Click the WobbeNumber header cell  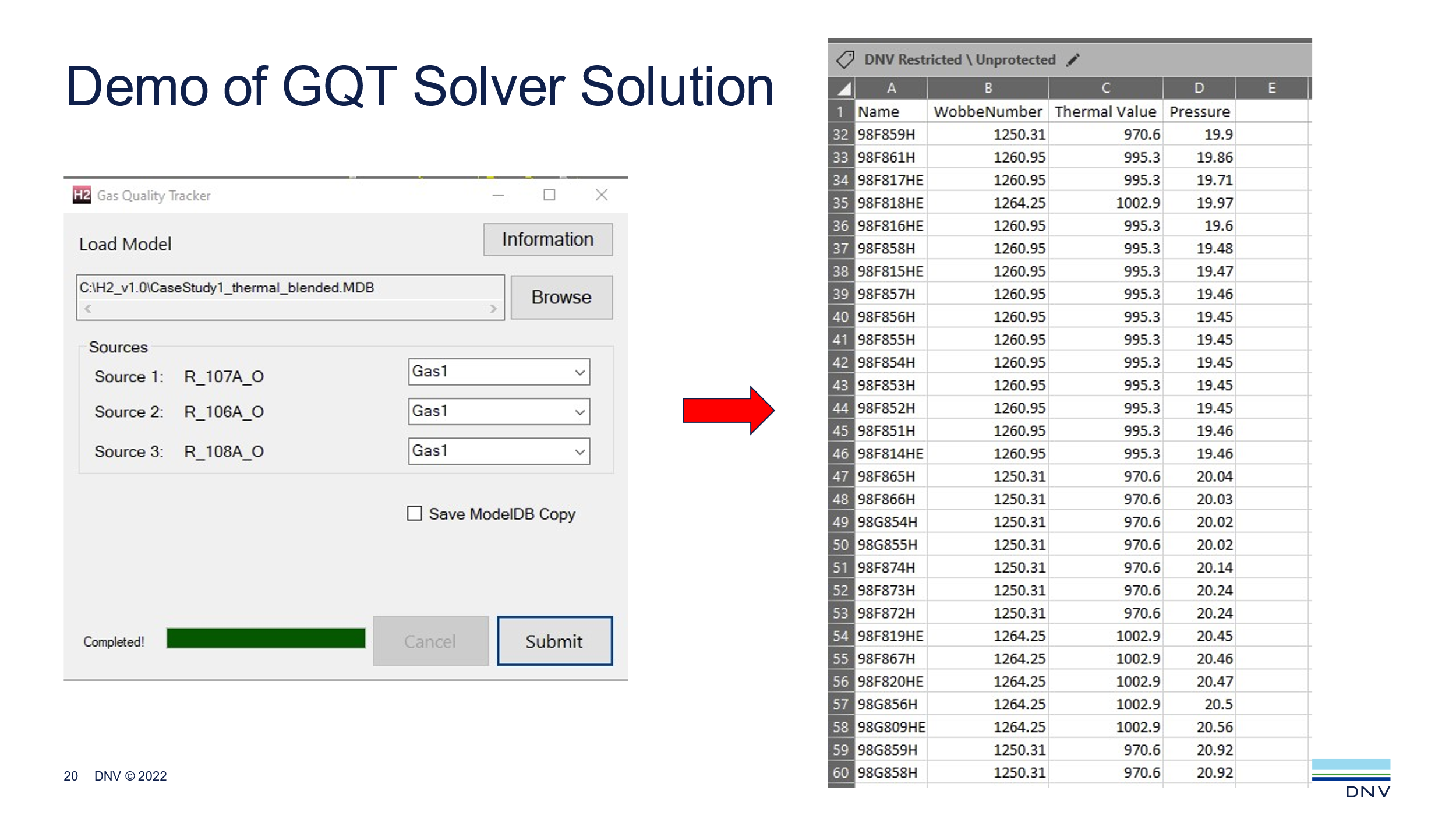click(x=988, y=111)
